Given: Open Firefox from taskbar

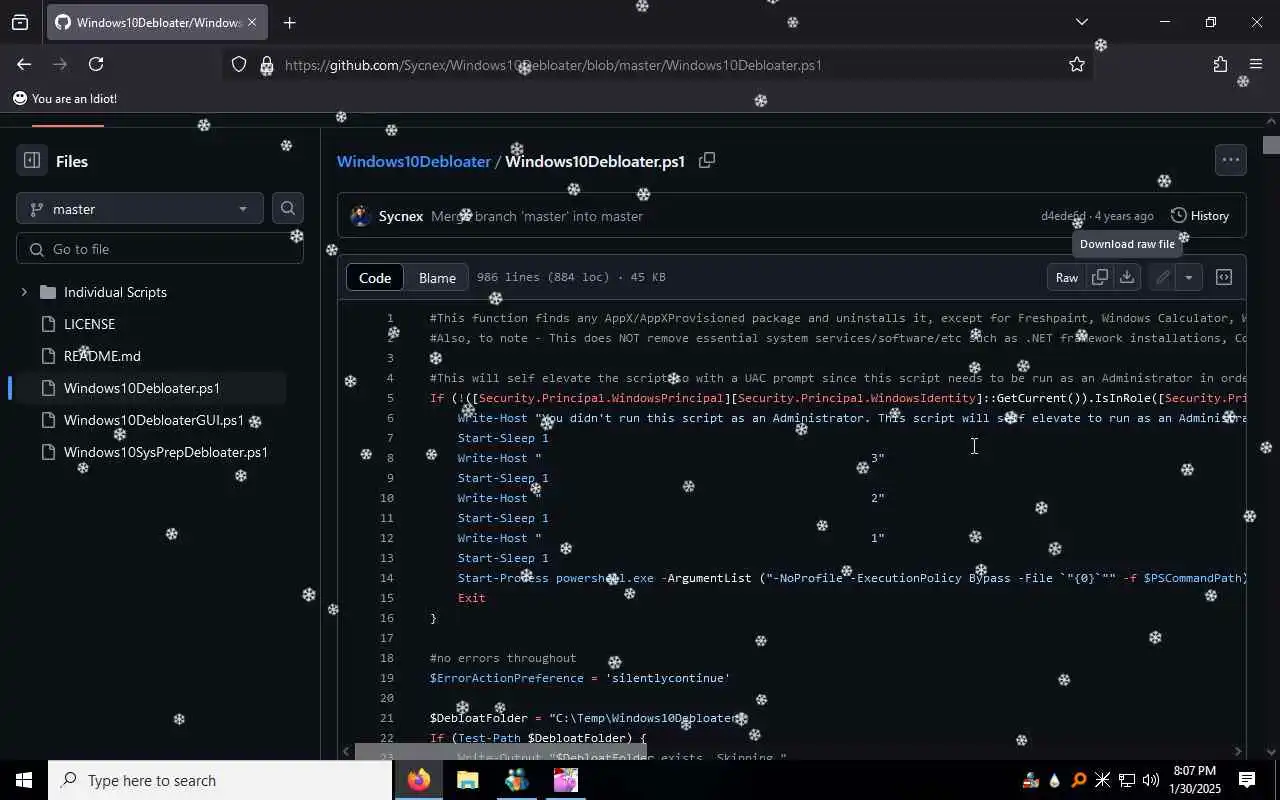Looking at the screenshot, I should pos(419,780).
